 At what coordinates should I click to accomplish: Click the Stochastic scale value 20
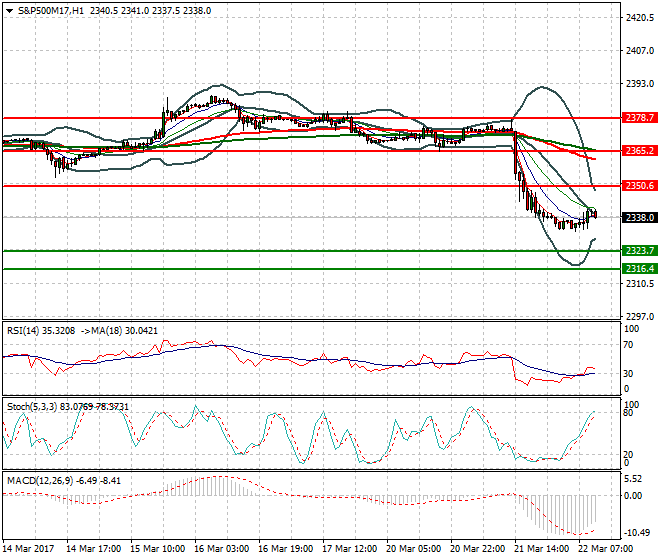pyautogui.click(x=628, y=455)
